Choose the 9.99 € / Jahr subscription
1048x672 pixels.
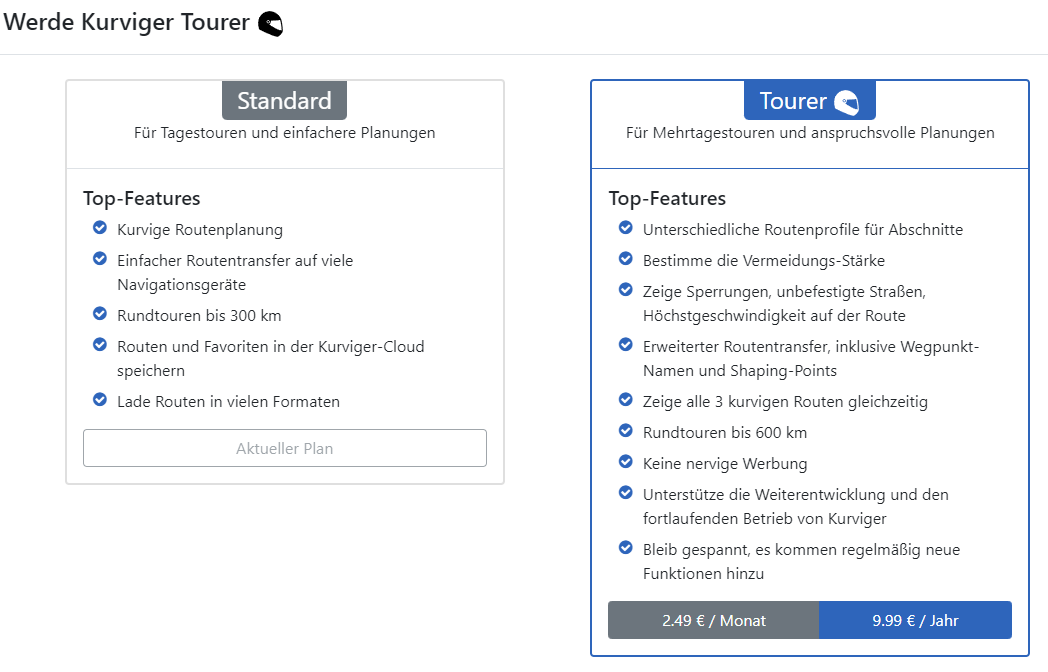pyautogui.click(x=915, y=620)
